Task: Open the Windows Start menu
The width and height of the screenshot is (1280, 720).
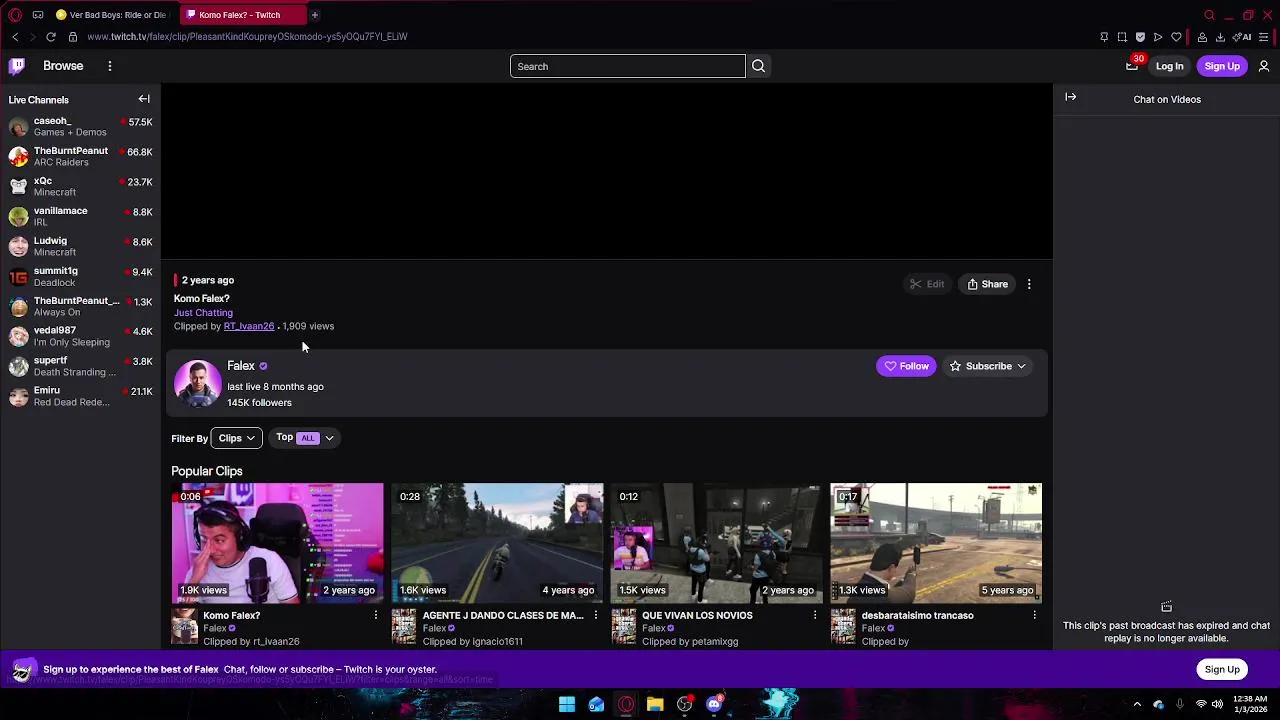Action: click(x=567, y=704)
